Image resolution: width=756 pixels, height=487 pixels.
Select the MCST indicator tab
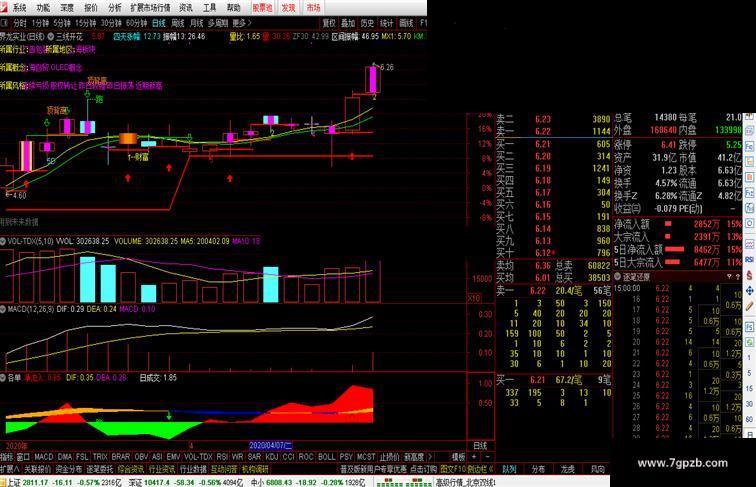(365, 457)
